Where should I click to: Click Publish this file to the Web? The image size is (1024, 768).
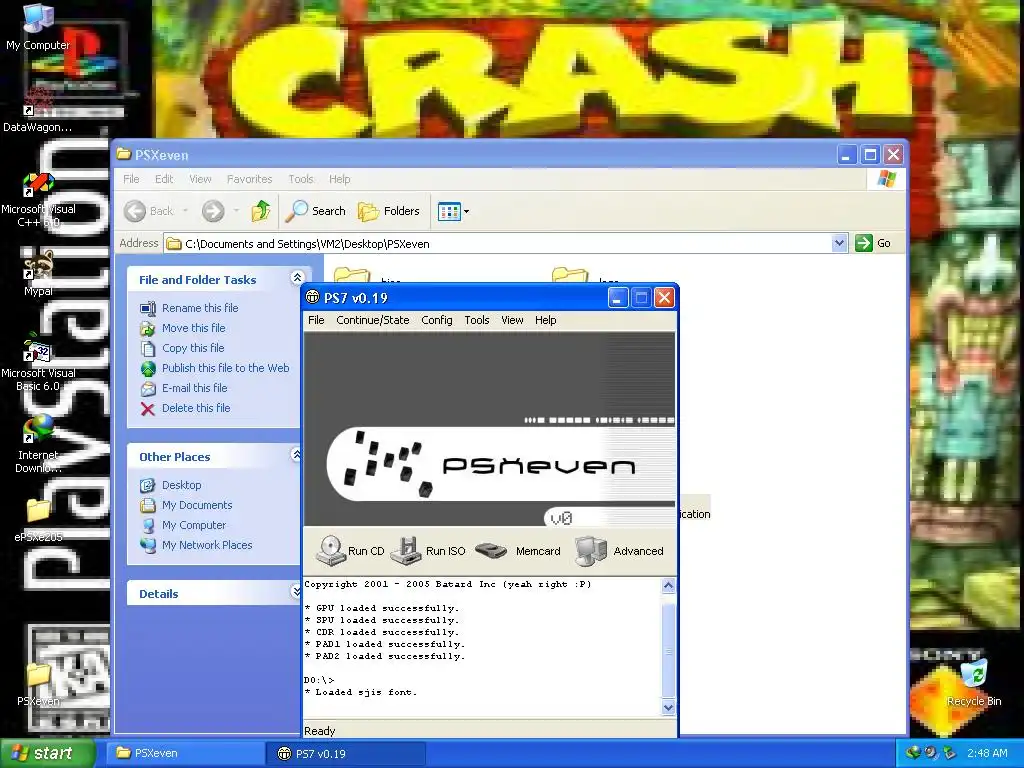[225, 368]
